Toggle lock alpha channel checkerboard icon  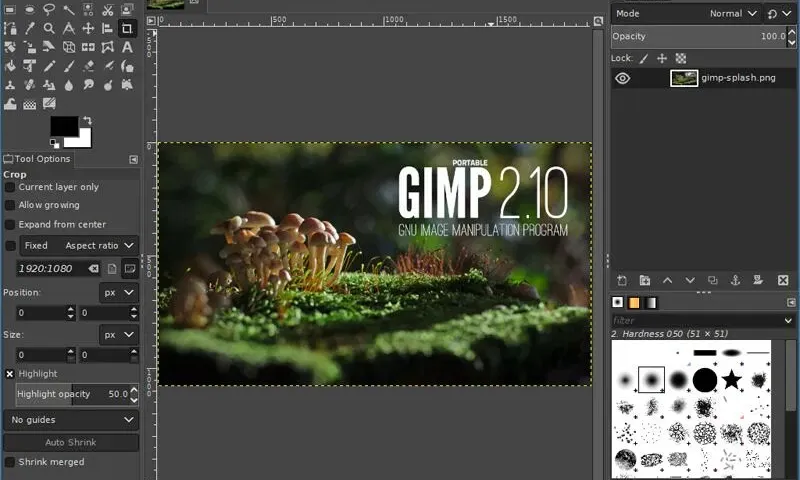click(x=681, y=59)
